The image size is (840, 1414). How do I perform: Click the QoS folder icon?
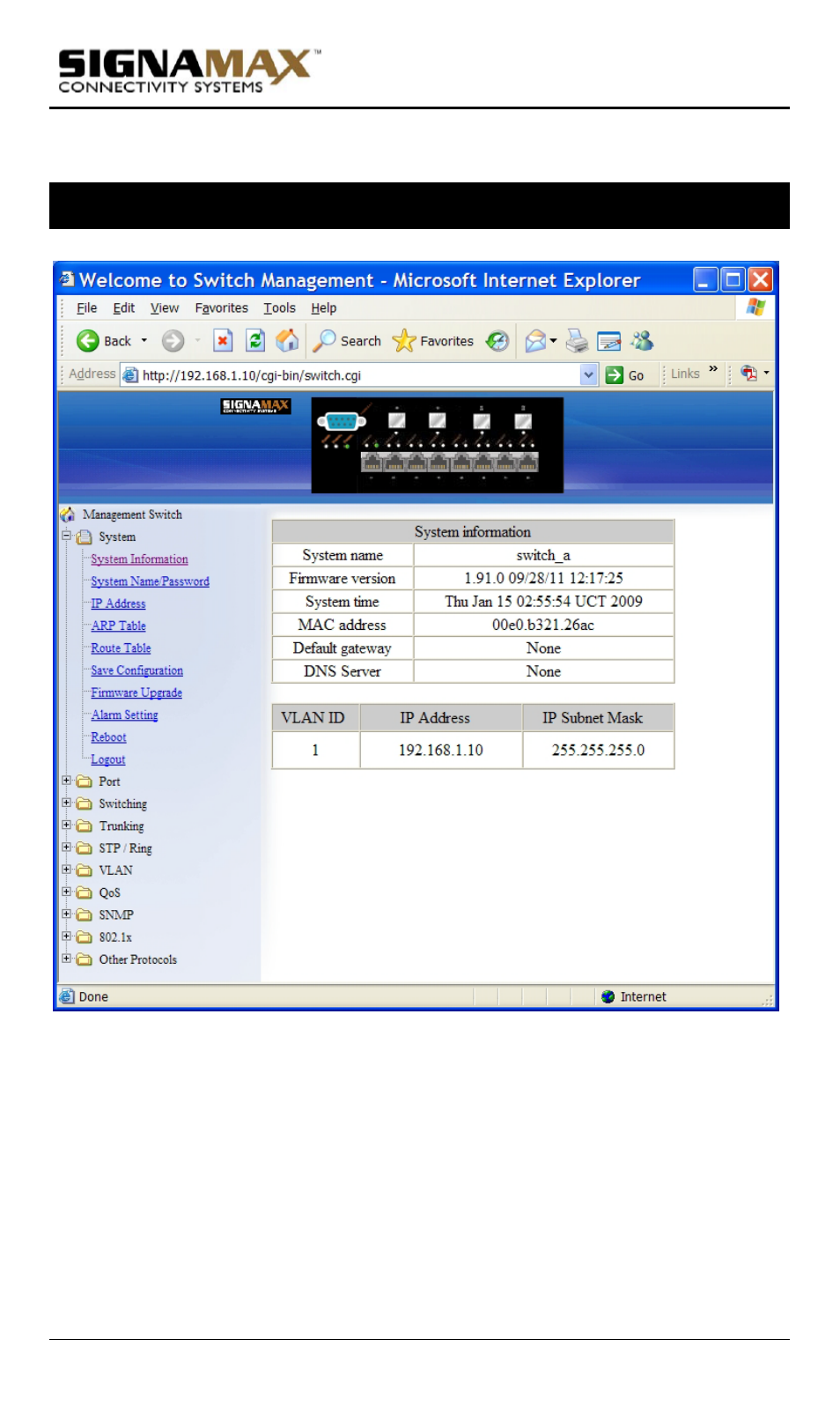pos(85,892)
